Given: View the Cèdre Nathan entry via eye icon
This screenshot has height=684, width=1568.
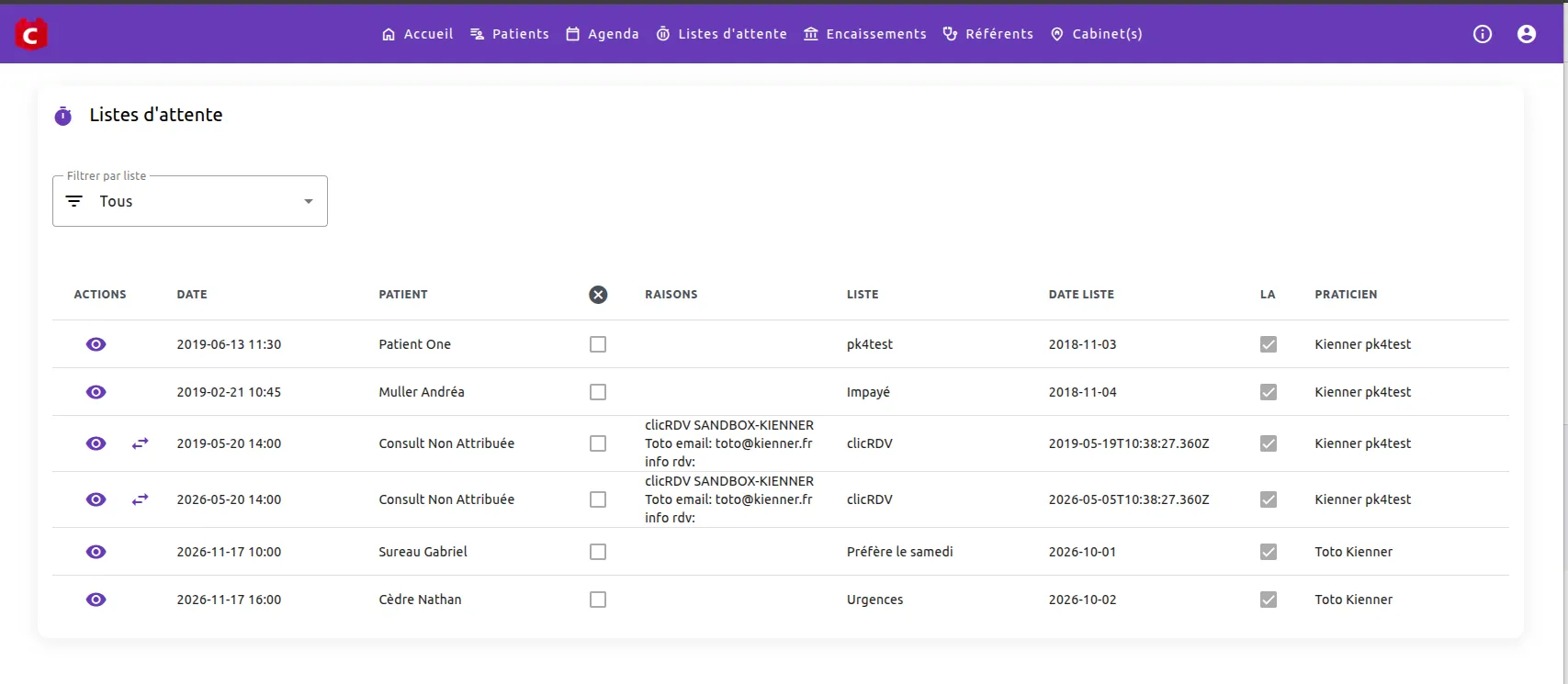Looking at the screenshot, I should 96,600.
